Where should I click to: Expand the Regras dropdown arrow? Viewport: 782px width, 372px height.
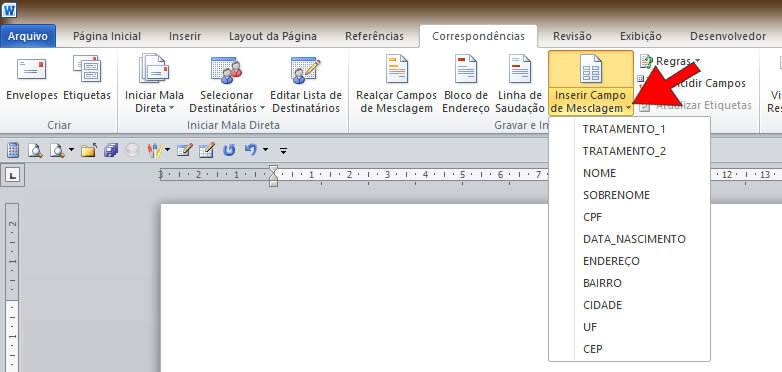(697, 62)
